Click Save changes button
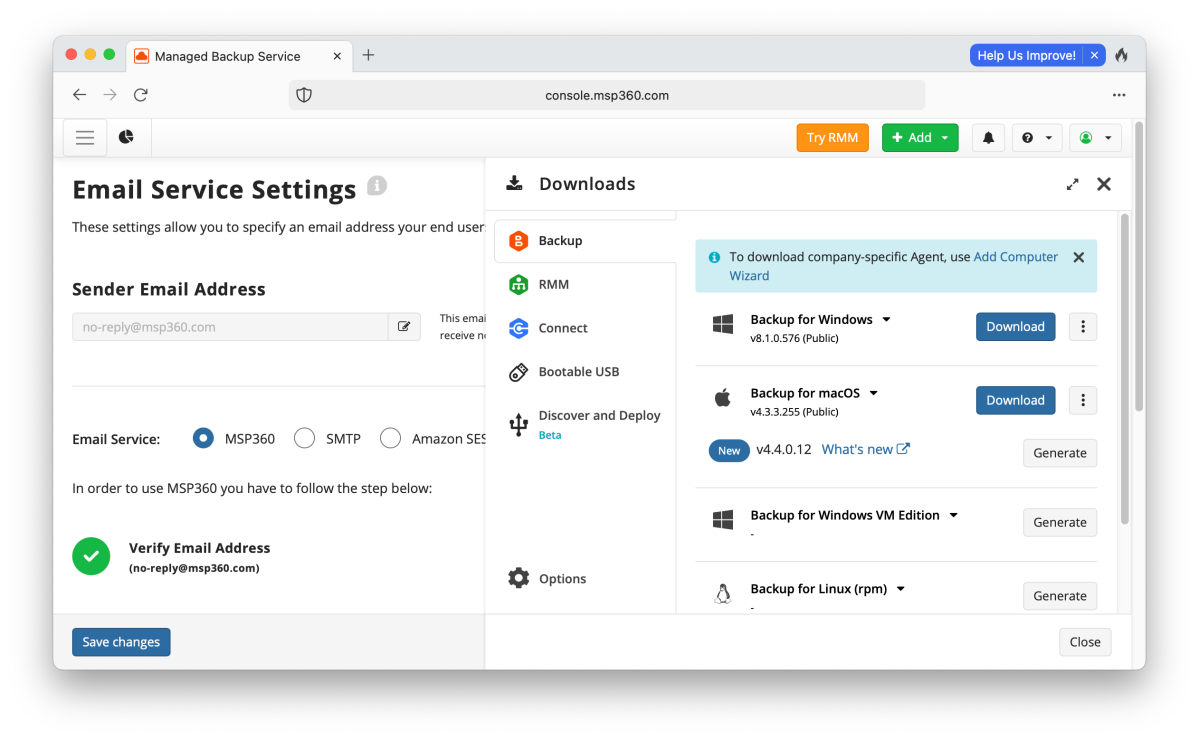The image size is (1199, 740). tap(121, 642)
